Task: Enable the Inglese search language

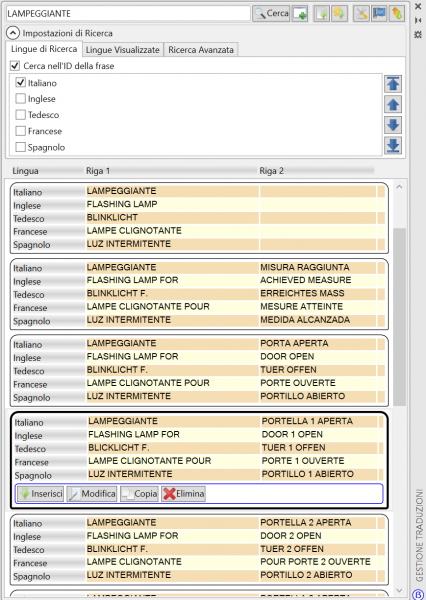Action: (x=21, y=99)
